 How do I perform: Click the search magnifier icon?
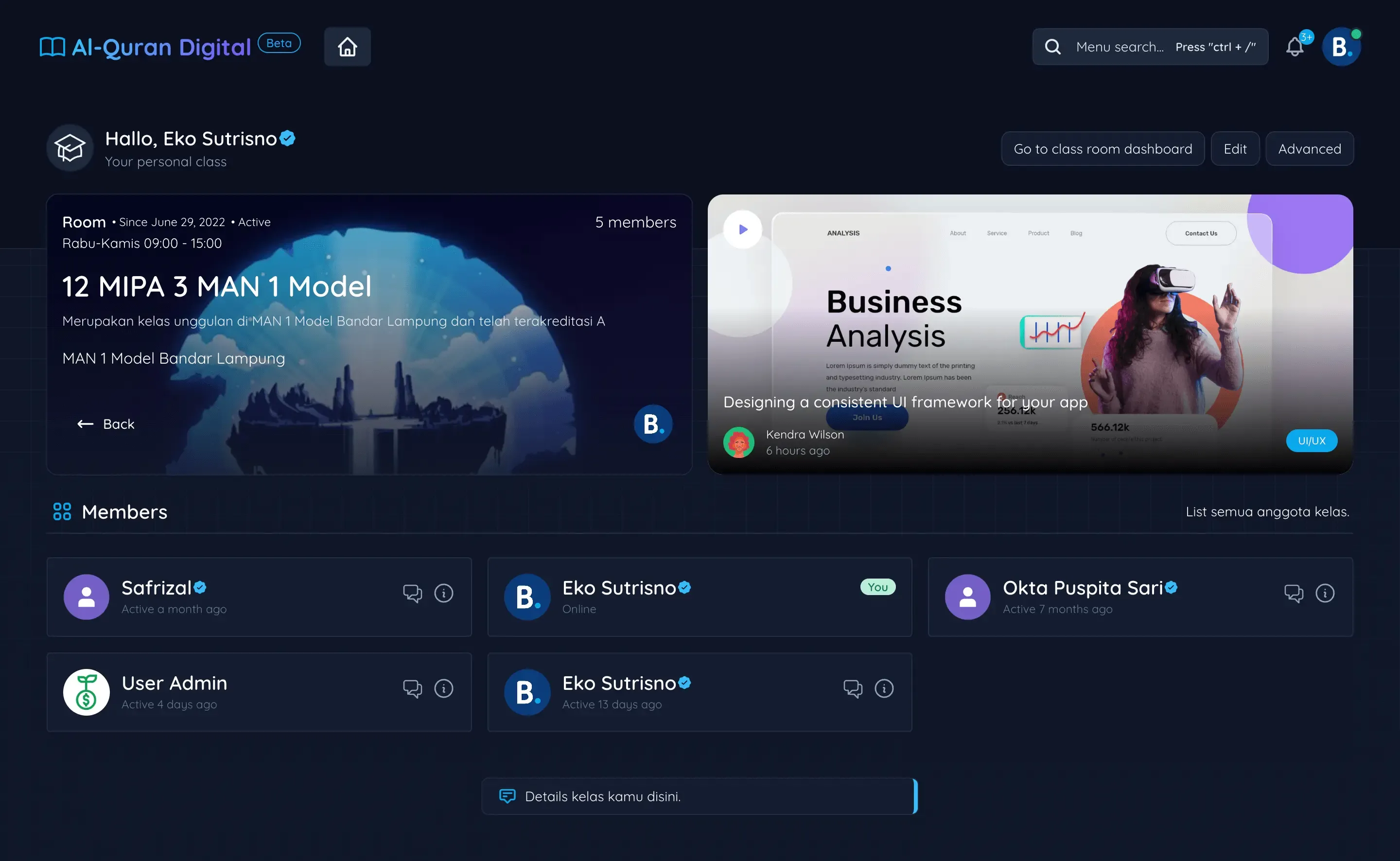1053,47
